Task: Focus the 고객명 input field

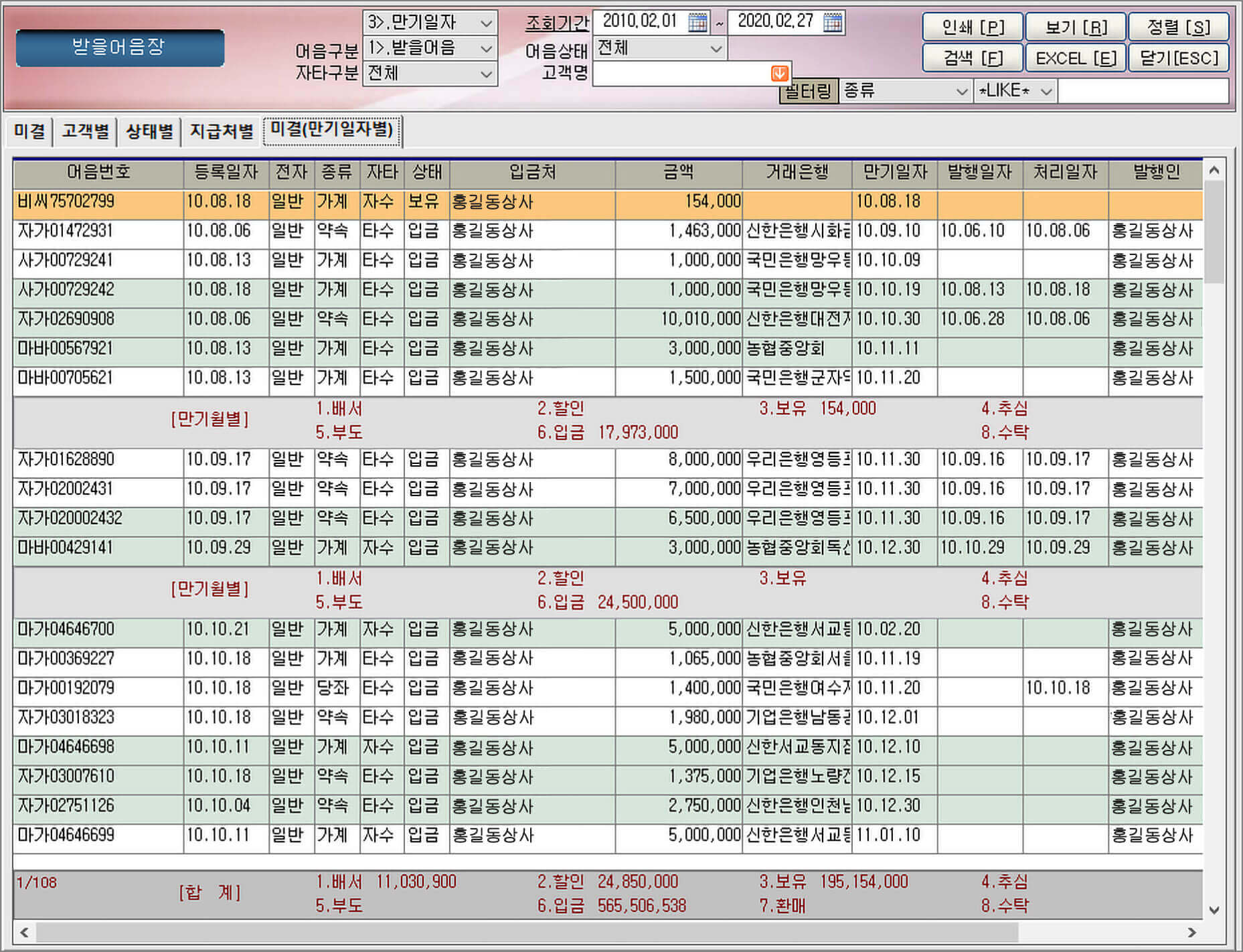Action: [x=683, y=74]
